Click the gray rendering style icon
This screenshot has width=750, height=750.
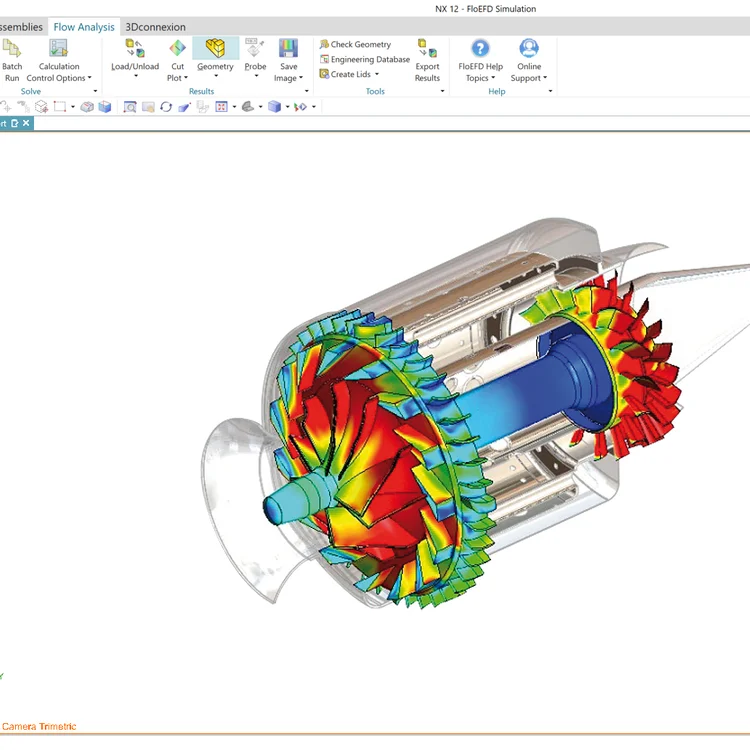248,107
